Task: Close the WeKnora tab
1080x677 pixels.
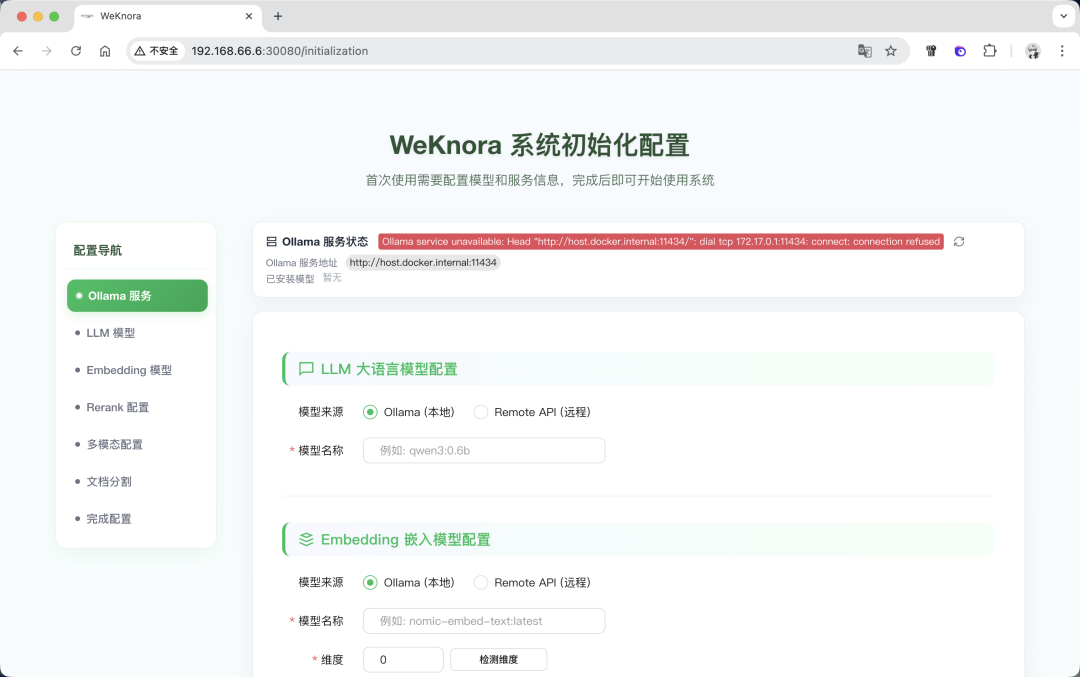Action: (x=249, y=16)
